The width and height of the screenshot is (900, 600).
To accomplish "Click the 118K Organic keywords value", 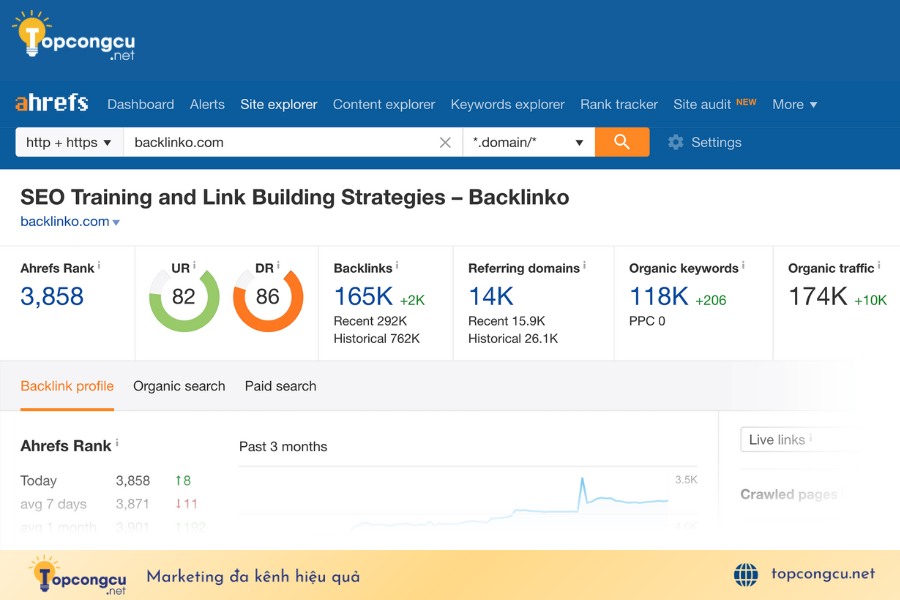I will 659,297.
